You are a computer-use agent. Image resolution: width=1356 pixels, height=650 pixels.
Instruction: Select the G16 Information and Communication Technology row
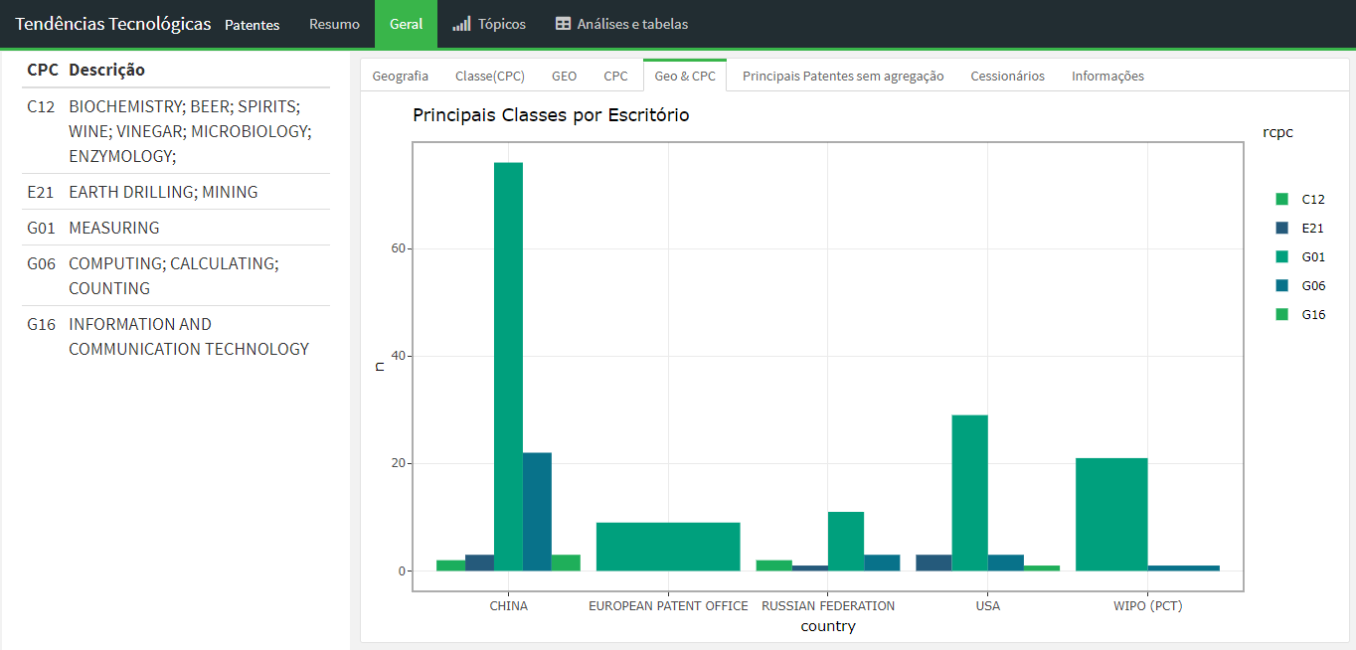point(176,337)
